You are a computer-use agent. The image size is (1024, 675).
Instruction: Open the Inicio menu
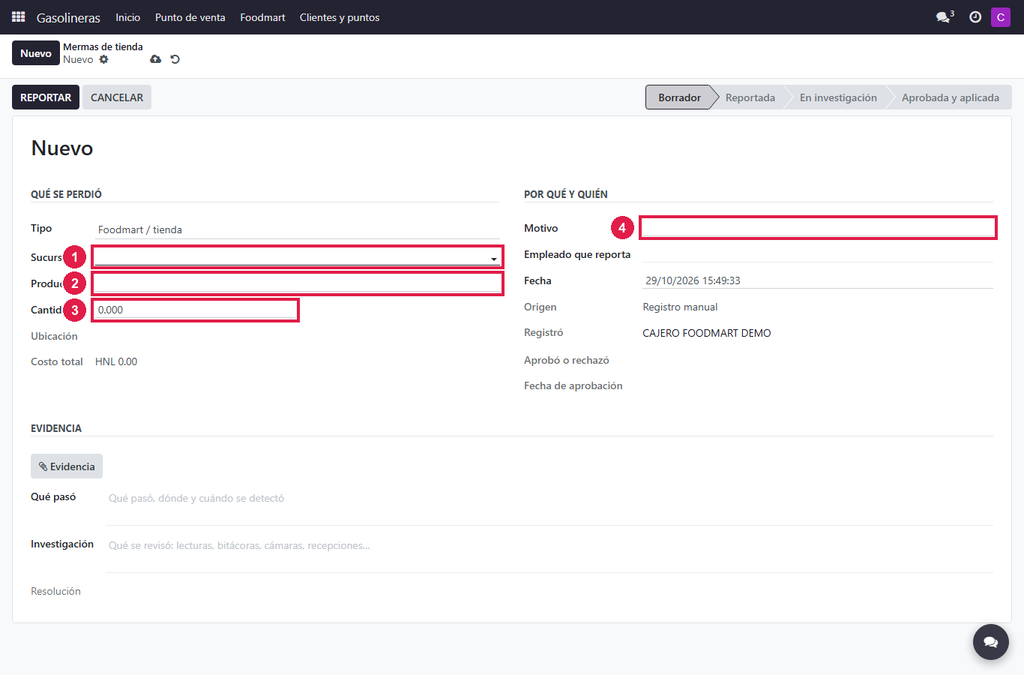[128, 18]
